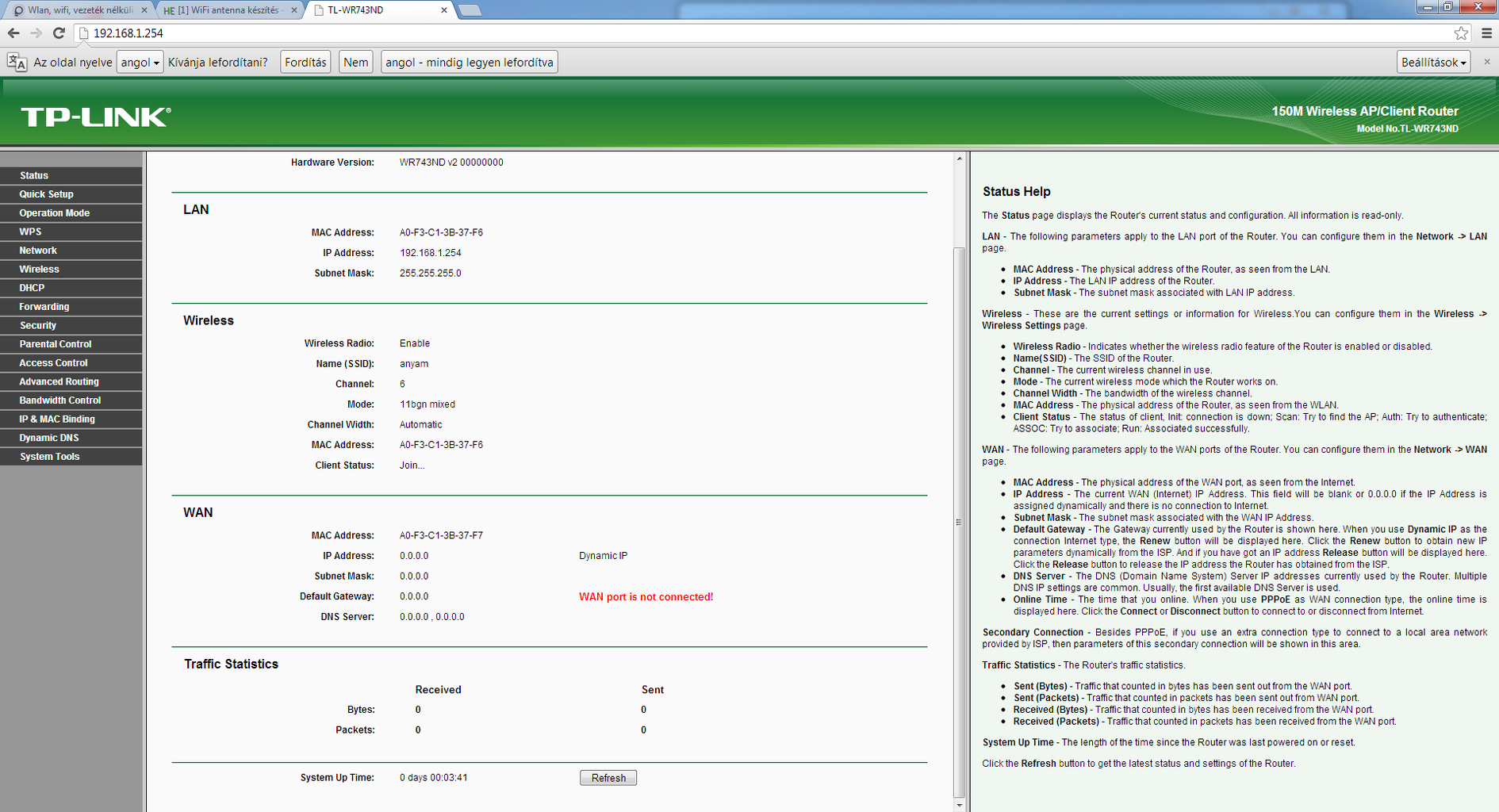Open the angol language dropdown
This screenshot has width=1499, height=812.
[140, 62]
